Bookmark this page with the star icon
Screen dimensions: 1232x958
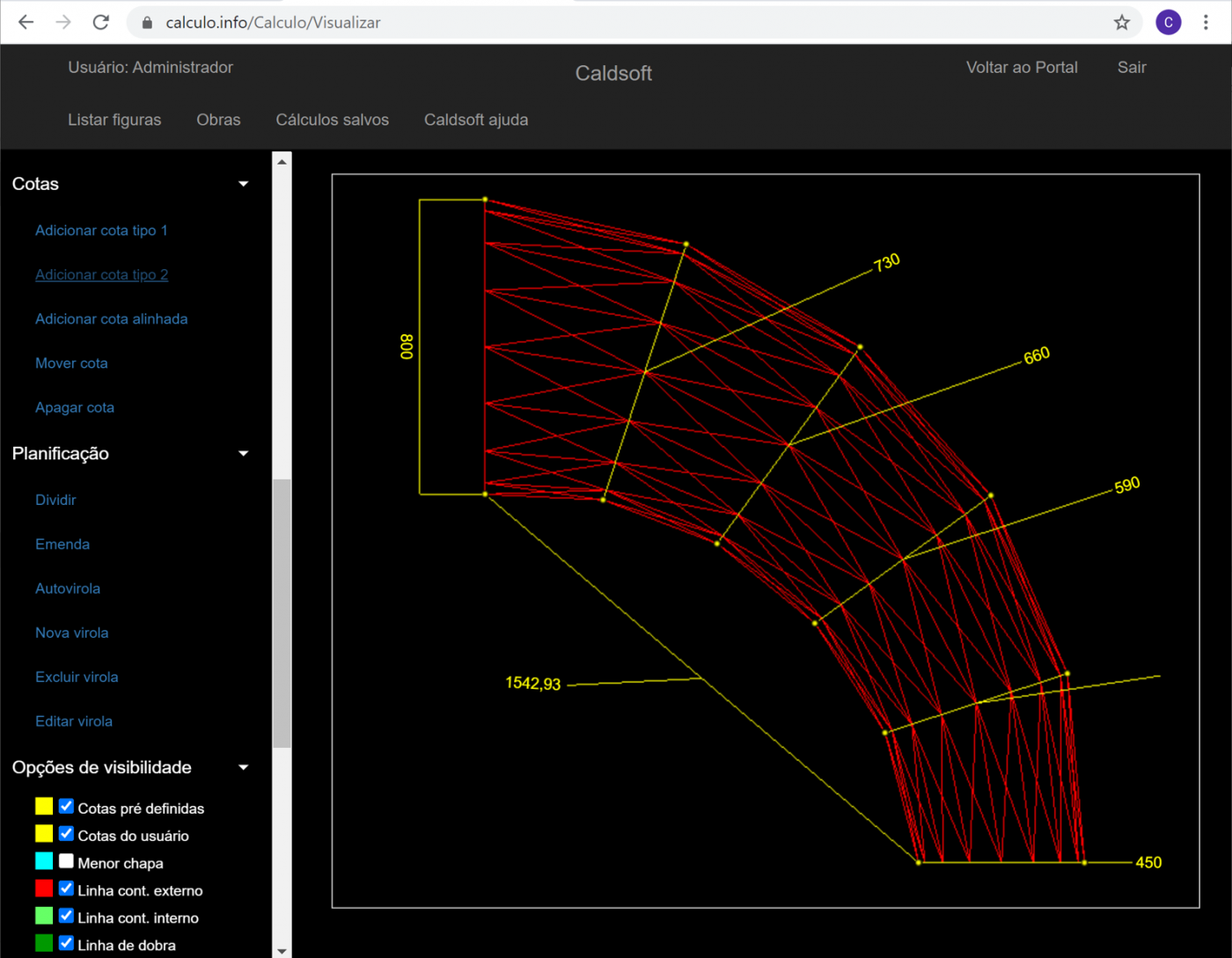coord(1121,23)
